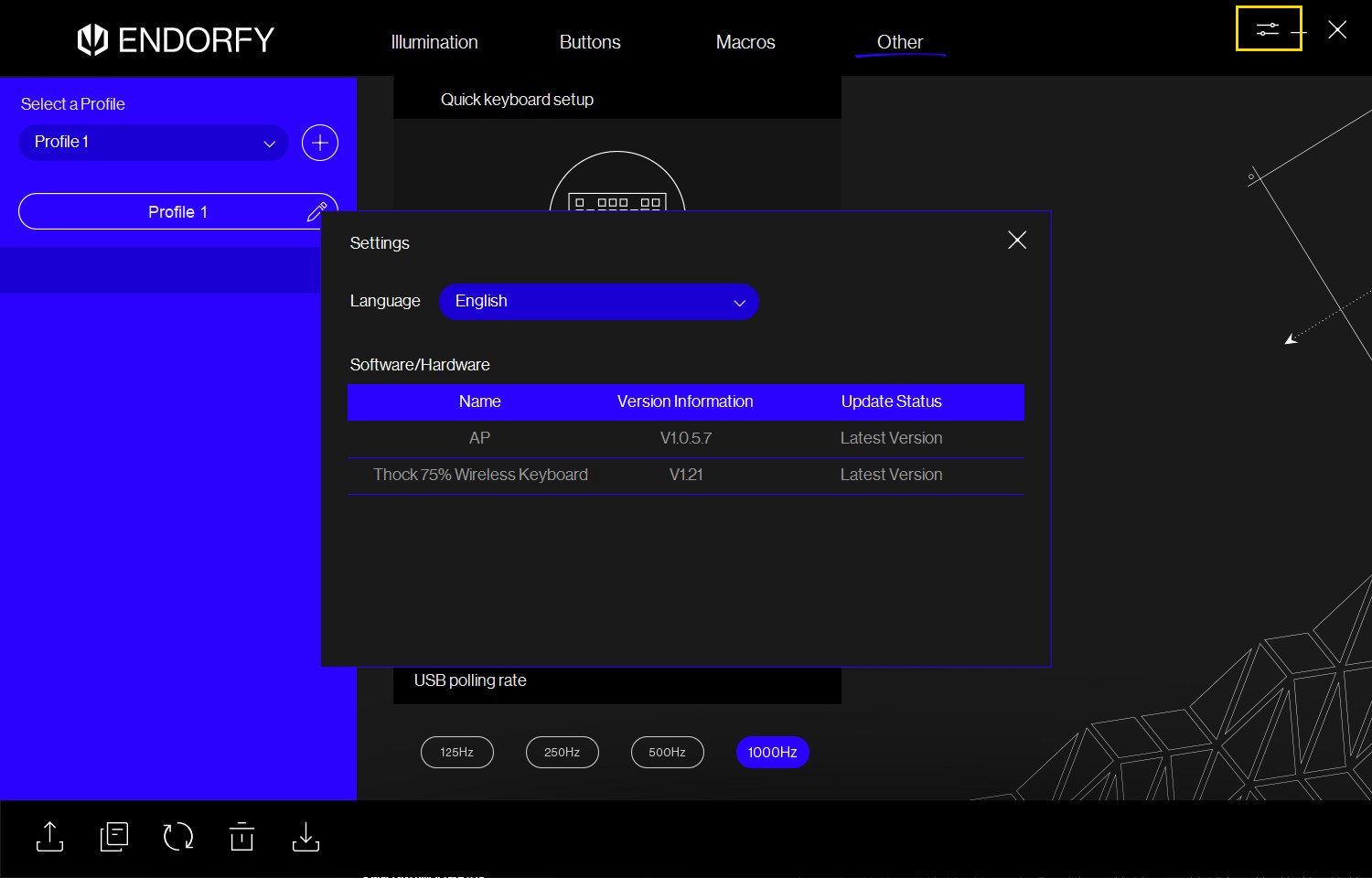1372x878 pixels.
Task: Click the Select a Profile label
Action: (73, 104)
